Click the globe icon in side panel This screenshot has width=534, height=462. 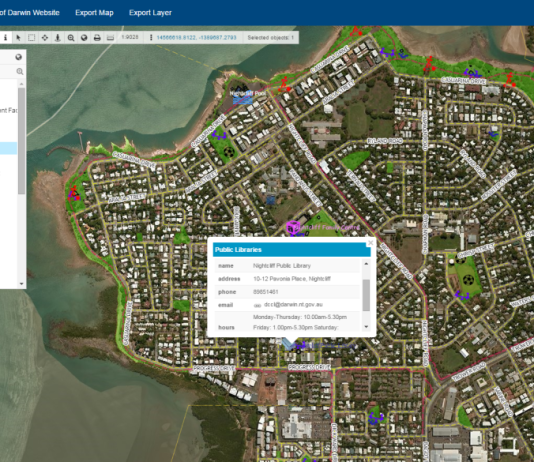click(19, 57)
